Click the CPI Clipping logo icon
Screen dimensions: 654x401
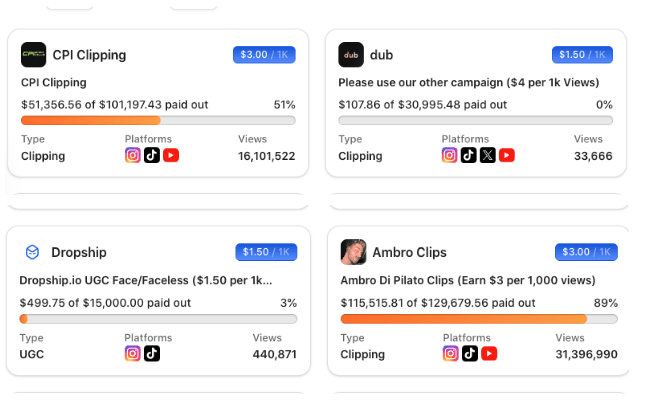click(33, 54)
